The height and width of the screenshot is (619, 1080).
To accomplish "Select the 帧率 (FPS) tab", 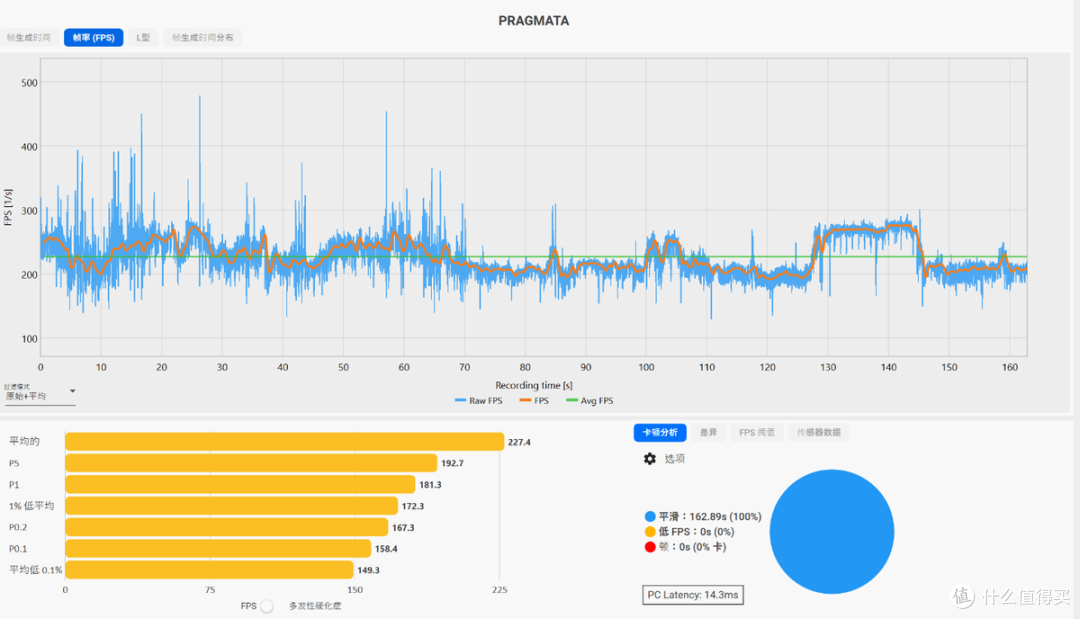I will click(94, 37).
